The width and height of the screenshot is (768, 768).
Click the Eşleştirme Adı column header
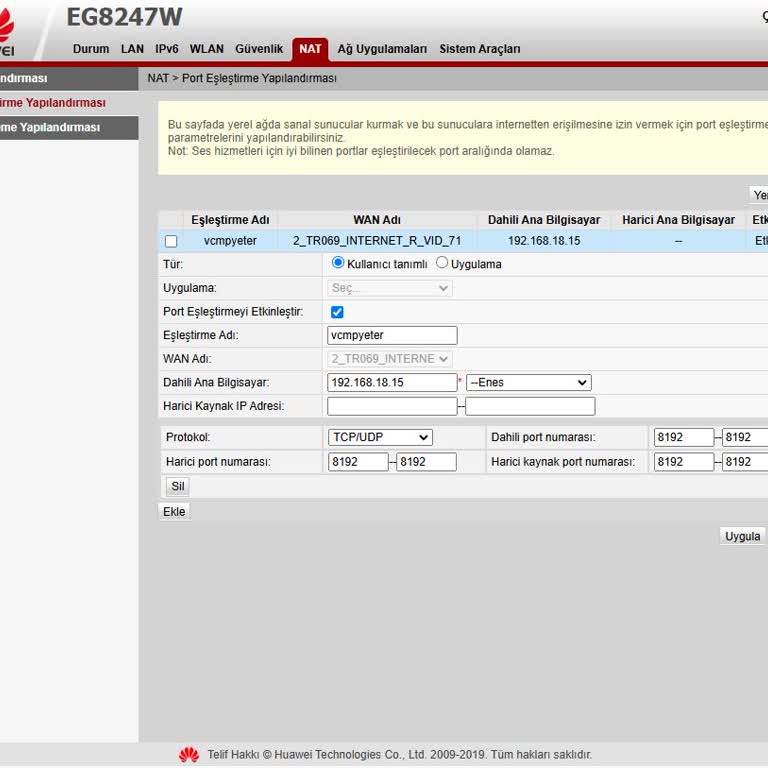pos(230,220)
